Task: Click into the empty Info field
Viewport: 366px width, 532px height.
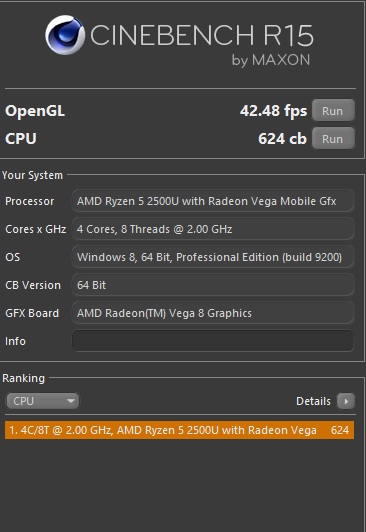Action: pos(213,341)
